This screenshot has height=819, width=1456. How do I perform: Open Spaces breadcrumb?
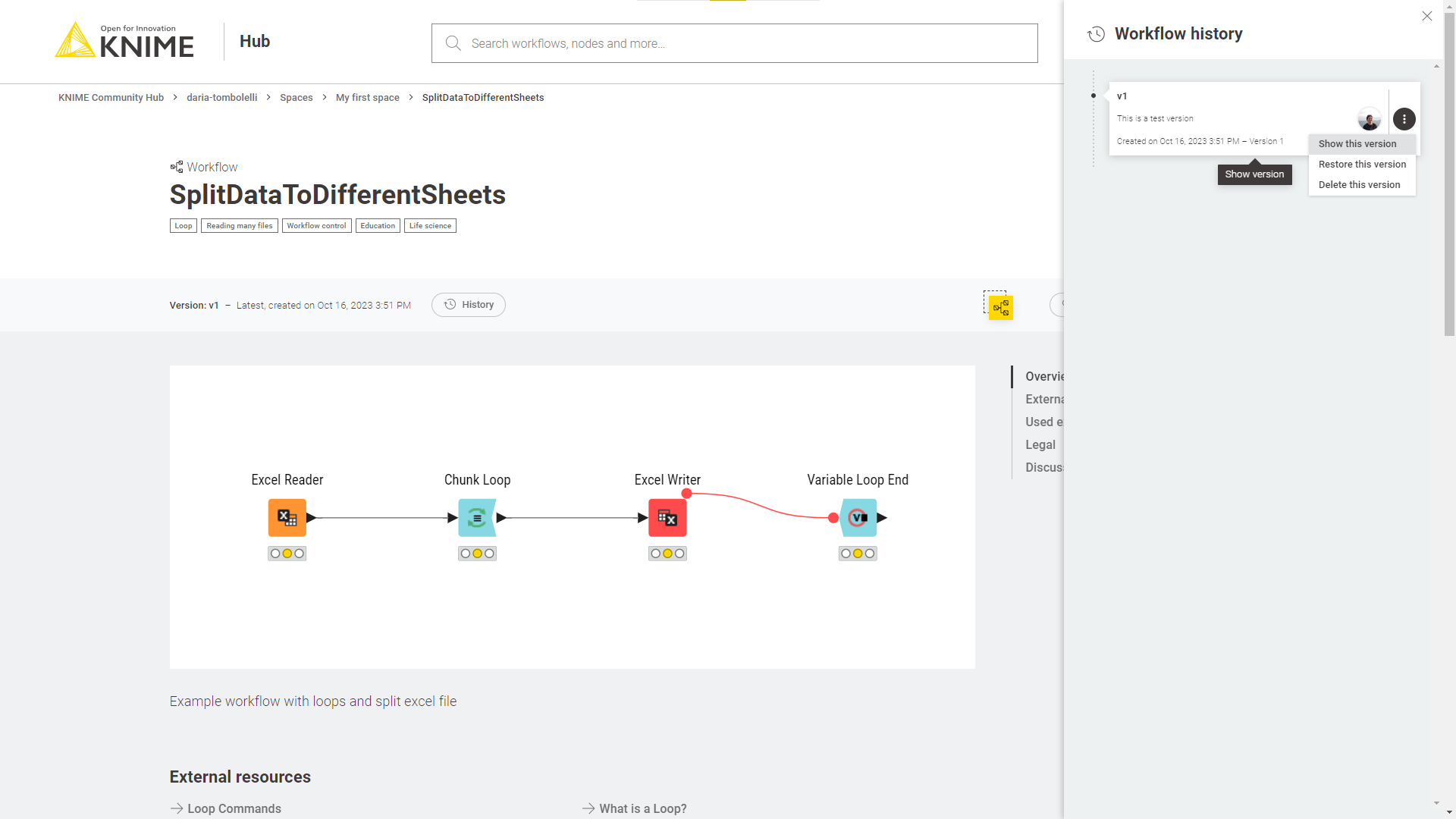point(297,98)
